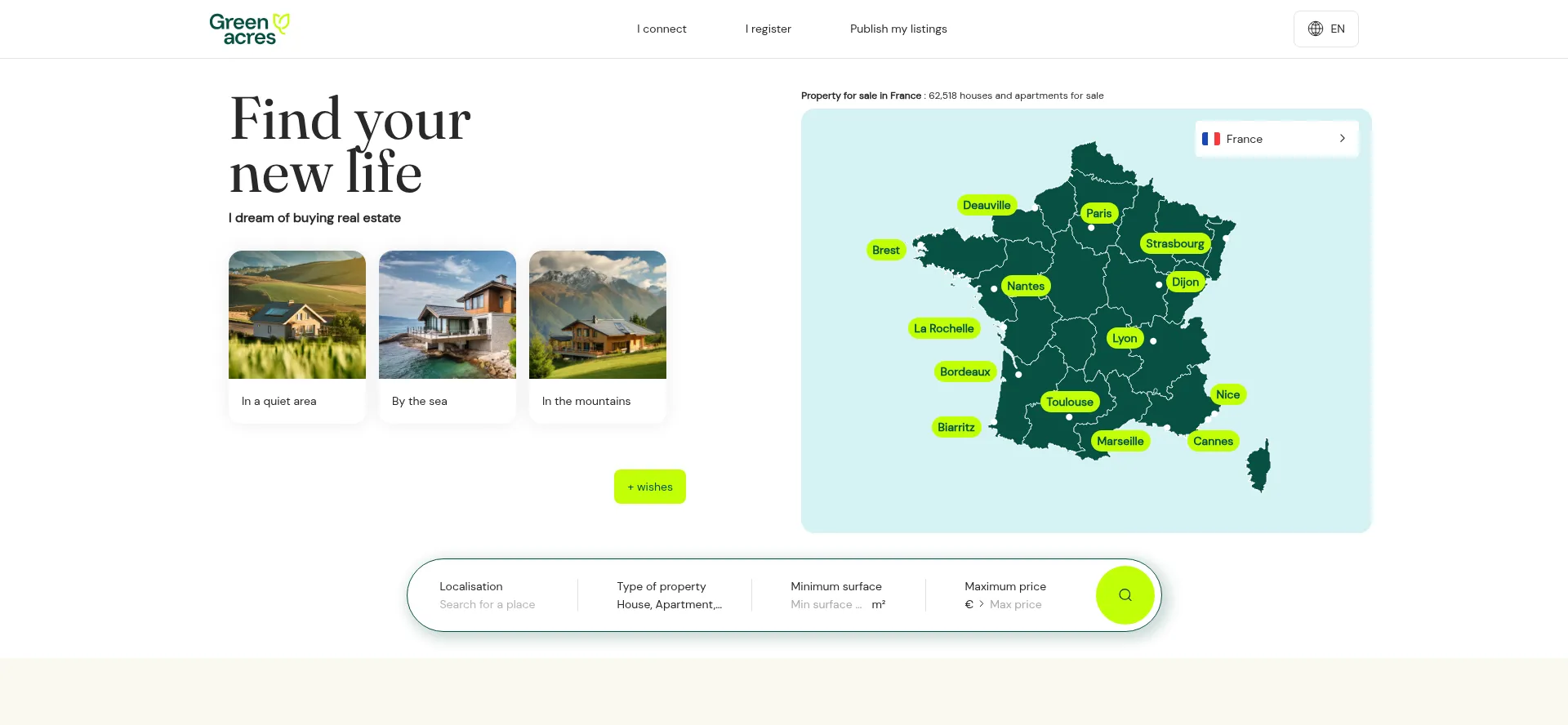Click the French flag icon

tap(1210, 139)
